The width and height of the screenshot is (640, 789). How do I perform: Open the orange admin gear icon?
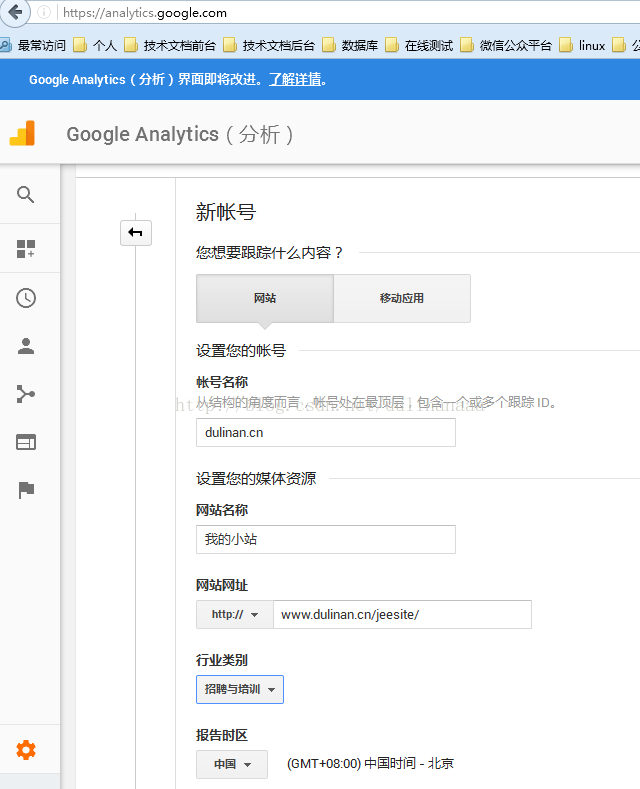point(26,750)
